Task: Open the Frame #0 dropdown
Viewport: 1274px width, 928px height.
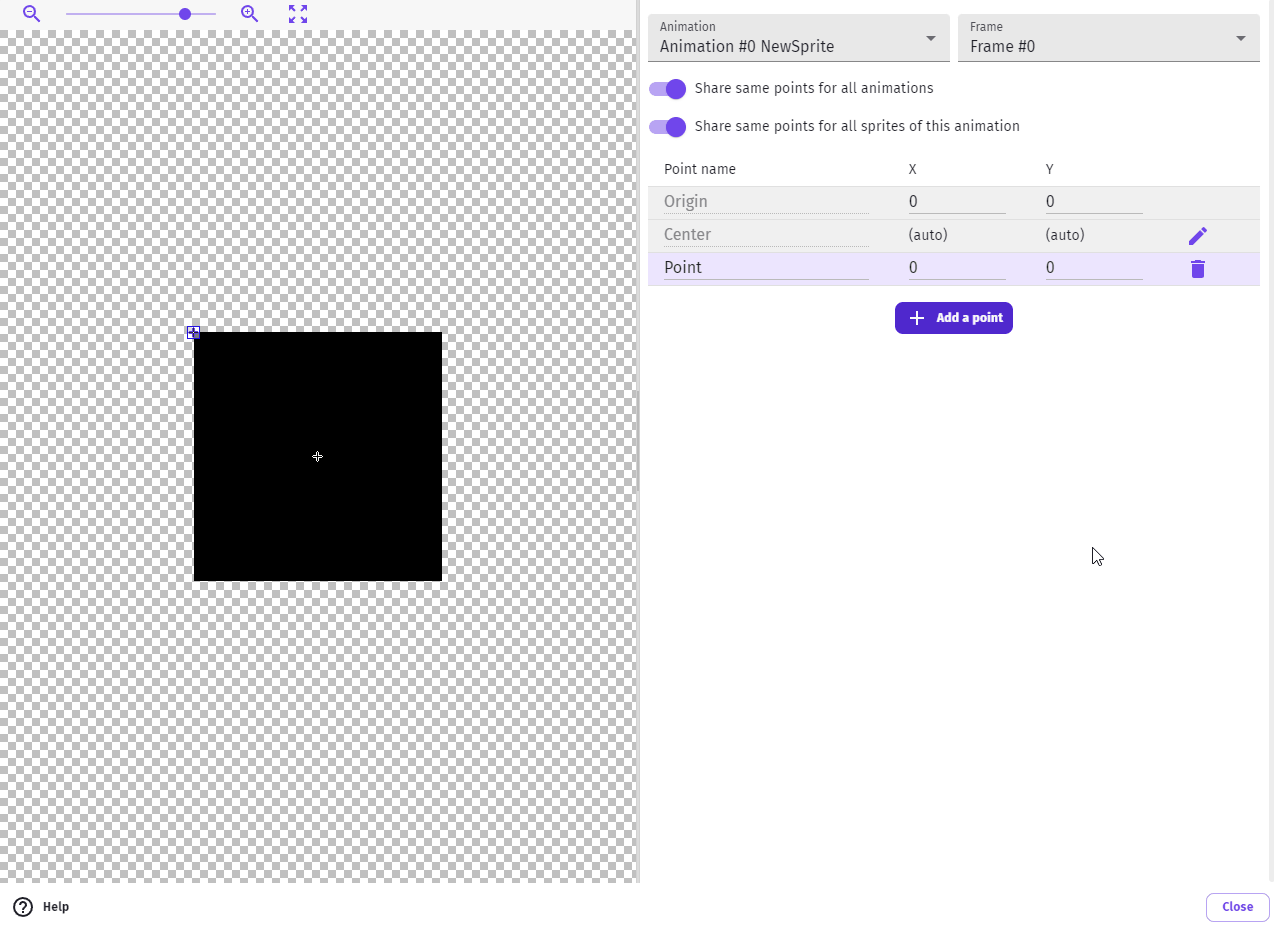Action: click(1109, 38)
